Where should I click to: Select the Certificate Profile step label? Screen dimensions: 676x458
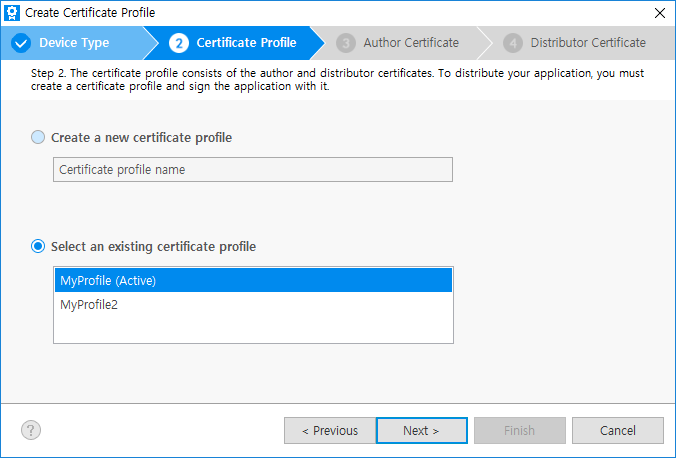[x=246, y=43]
